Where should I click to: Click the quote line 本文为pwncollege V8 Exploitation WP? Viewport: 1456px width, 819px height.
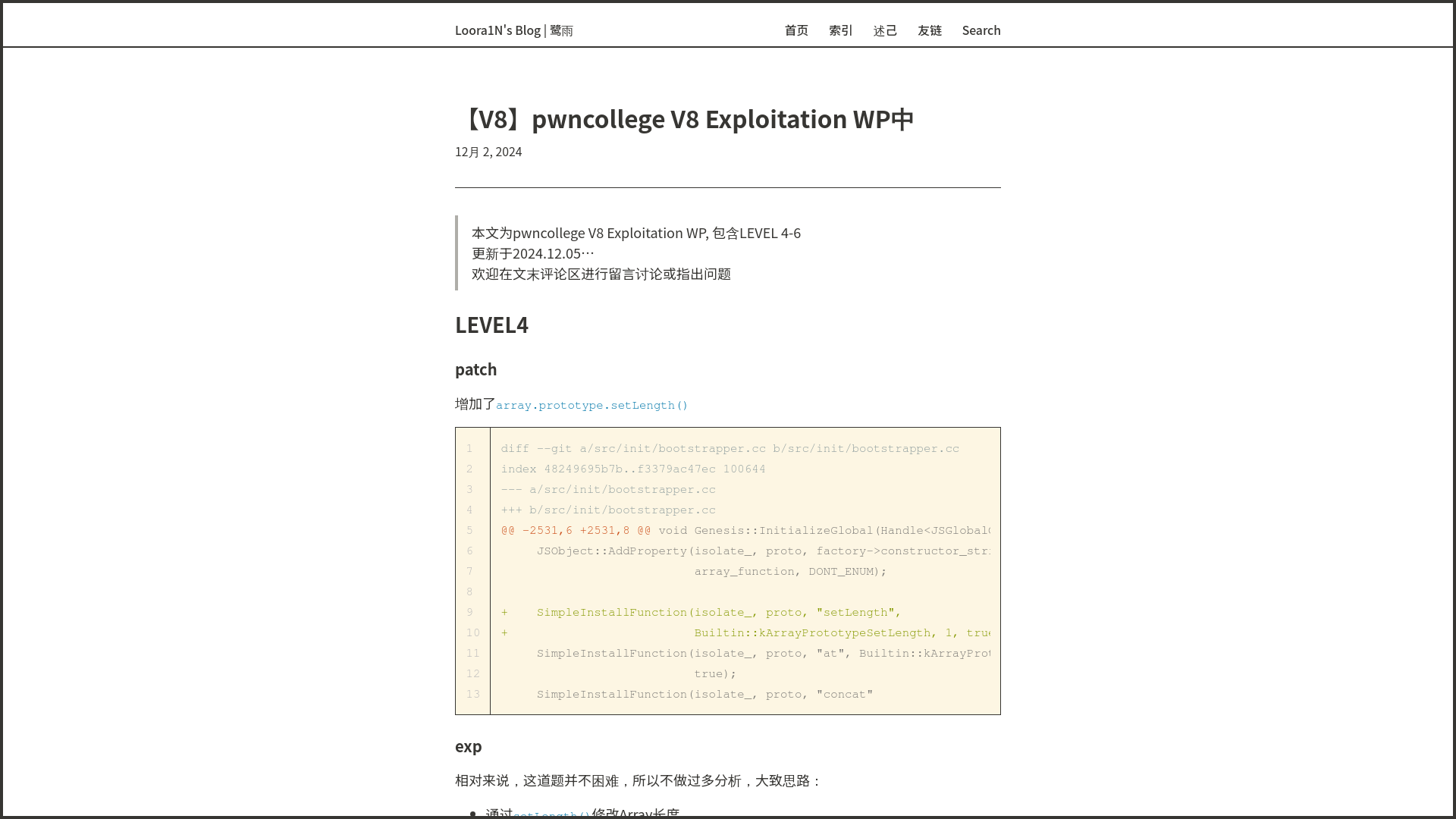[636, 233]
